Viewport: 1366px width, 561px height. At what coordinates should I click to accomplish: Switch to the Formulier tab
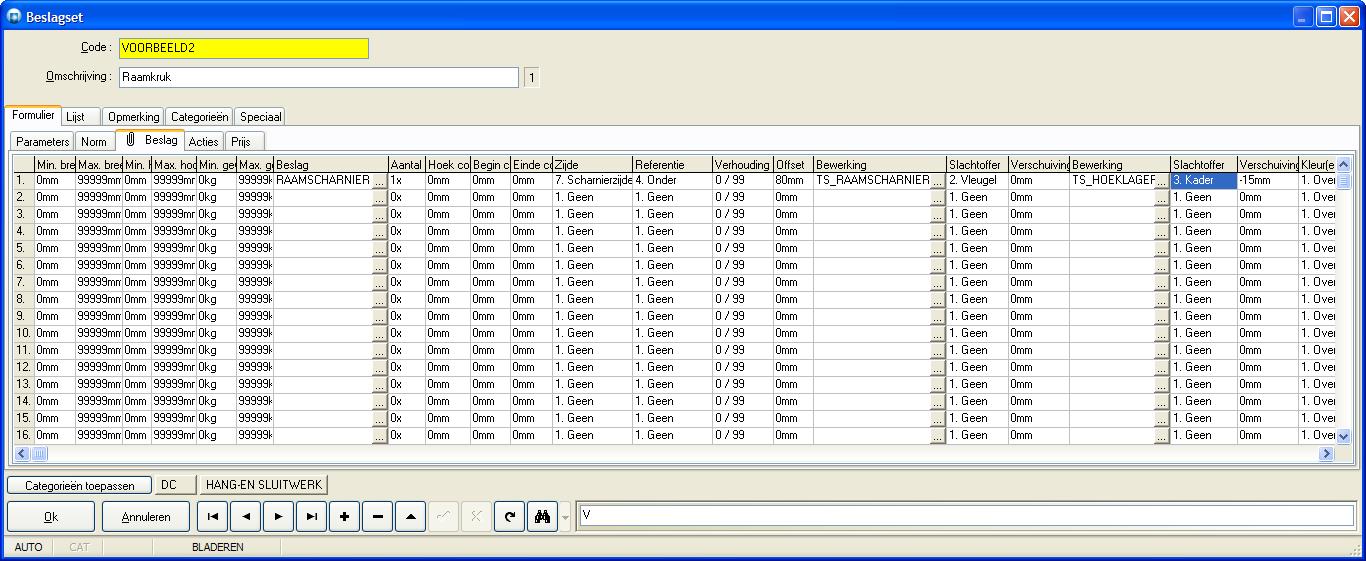[x=33, y=116]
